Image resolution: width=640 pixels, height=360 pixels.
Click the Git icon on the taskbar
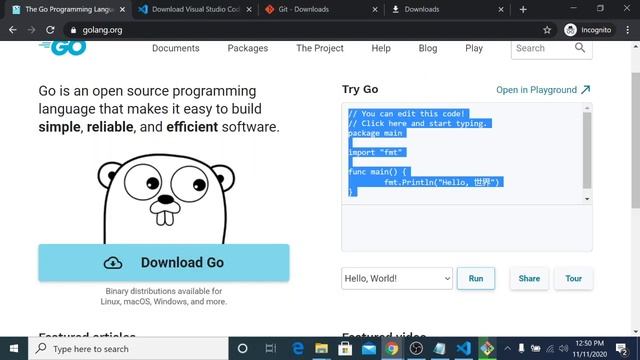point(487,349)
